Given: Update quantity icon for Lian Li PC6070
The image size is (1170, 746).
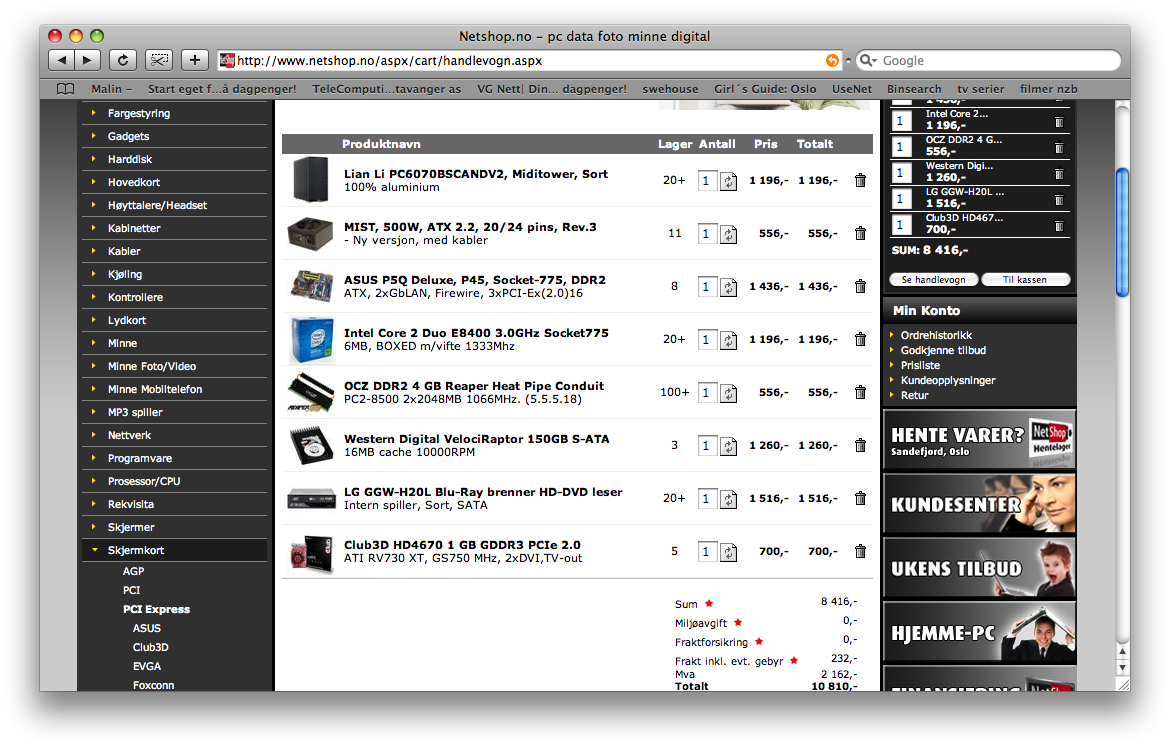Looking at the screenshot, I should click(x=728, y=181).
